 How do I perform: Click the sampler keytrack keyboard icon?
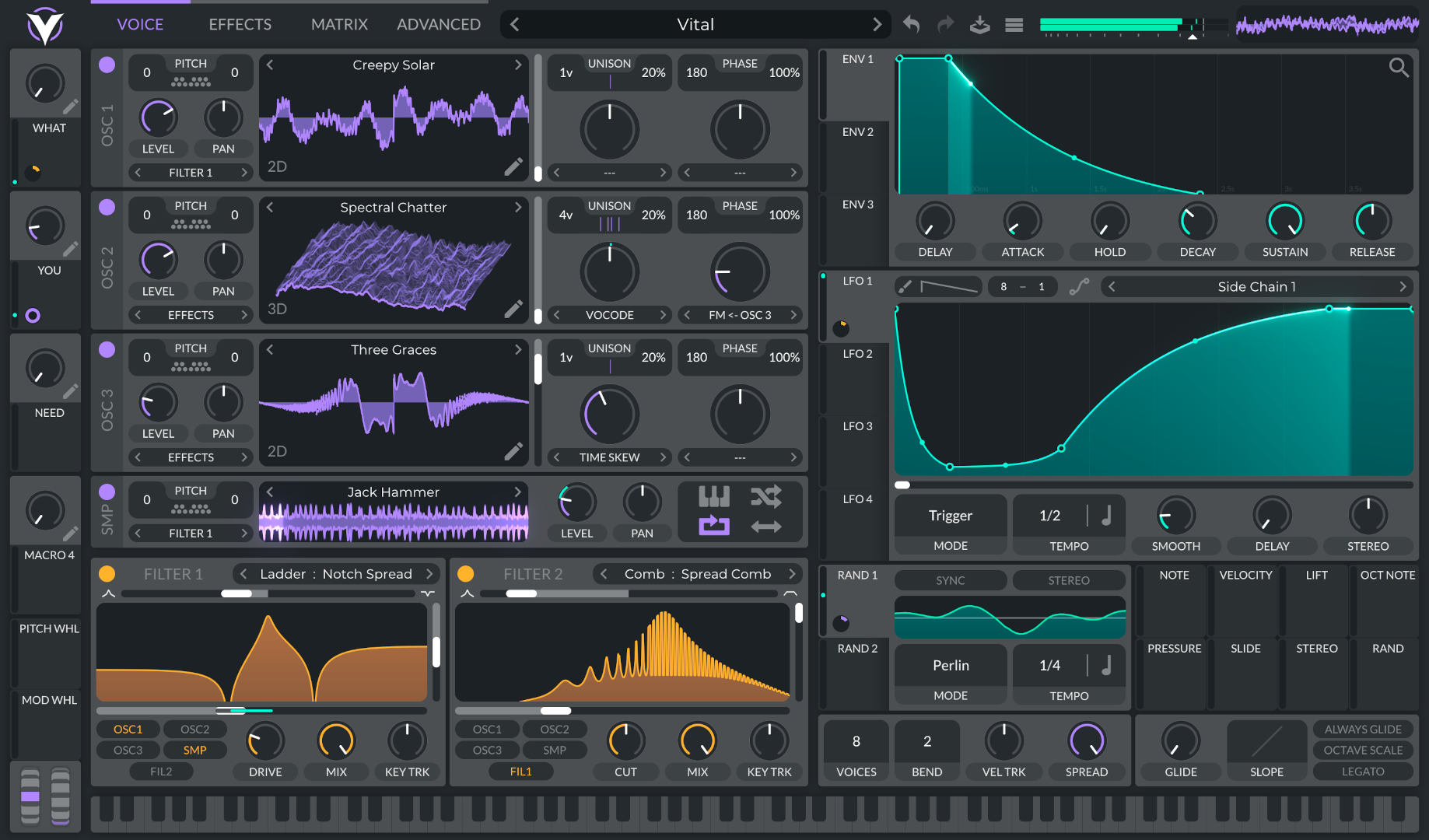pyautogui.click(x=714, y=496)
